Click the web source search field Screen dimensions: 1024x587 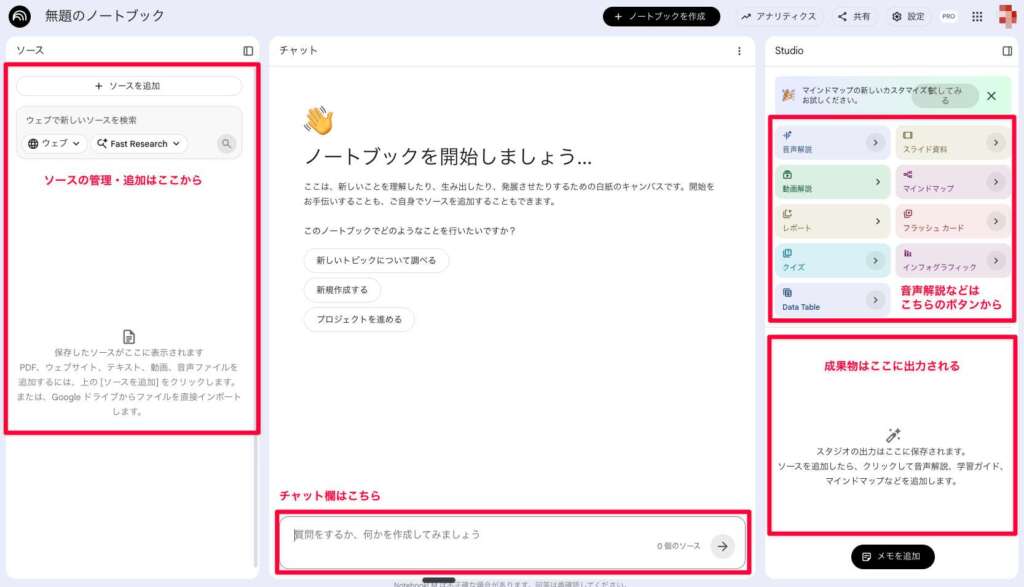tap(129, 120)
